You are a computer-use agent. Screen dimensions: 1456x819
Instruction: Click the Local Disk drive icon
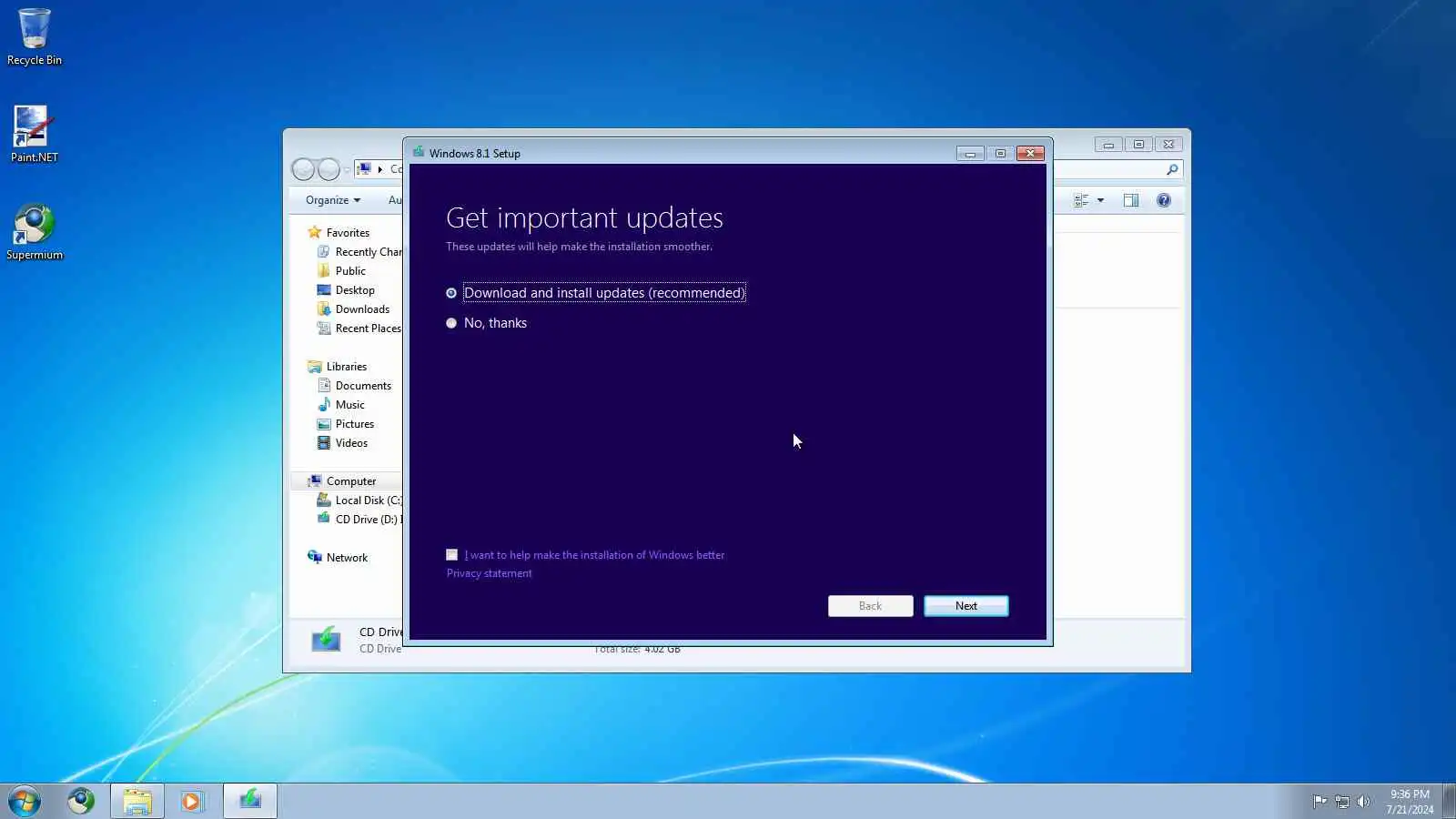[323, 500]
